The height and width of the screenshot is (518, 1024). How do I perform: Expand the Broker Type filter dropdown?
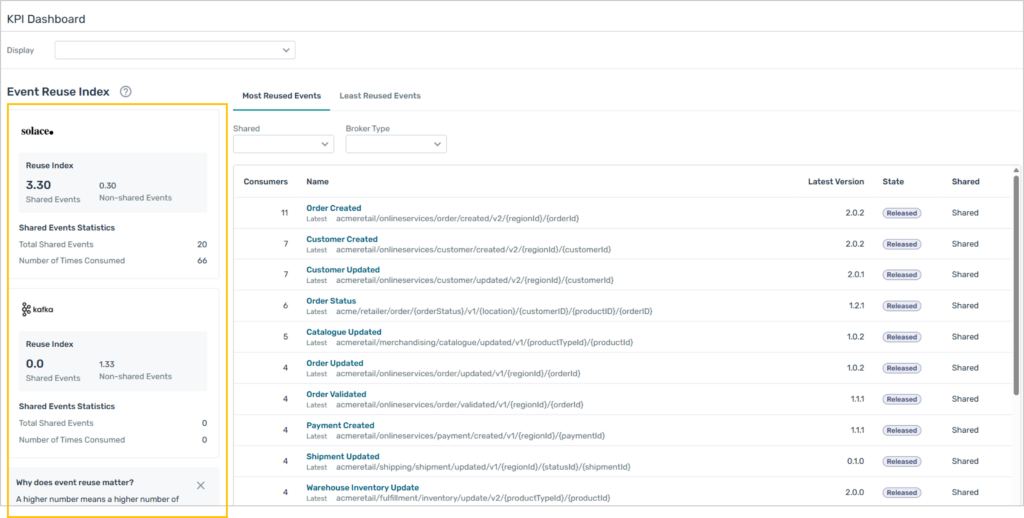[396, 144]
